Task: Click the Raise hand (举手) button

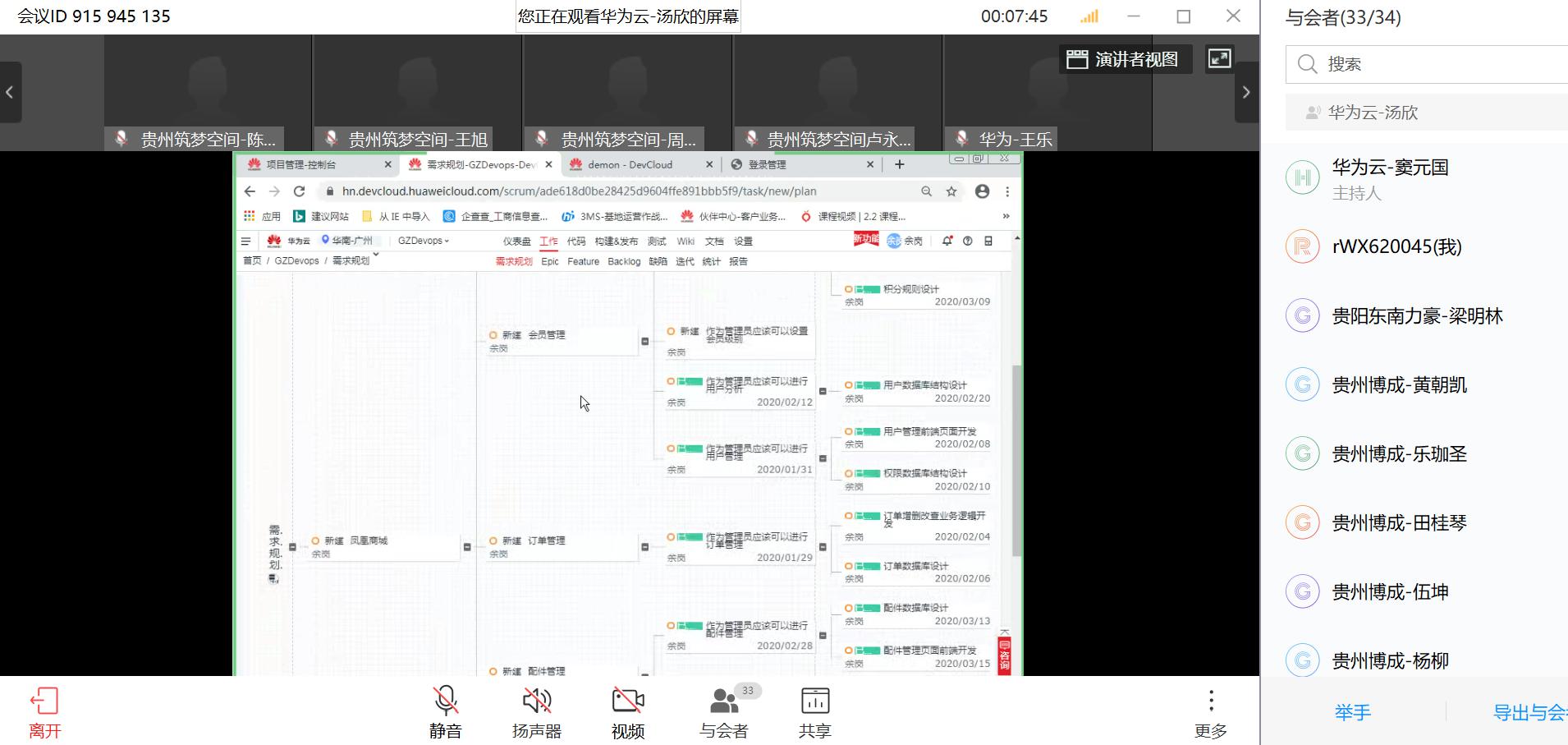Action: tap(1352, 712)
